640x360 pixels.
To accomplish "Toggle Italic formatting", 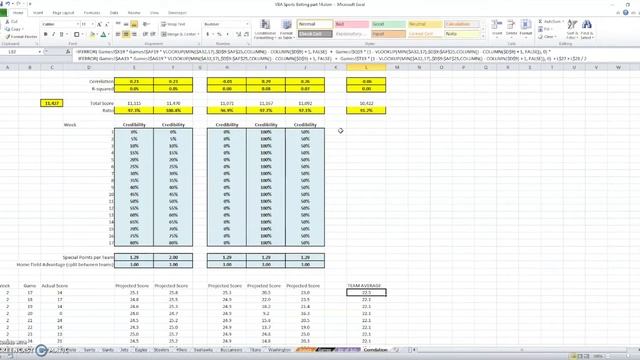I will point(53,35).
